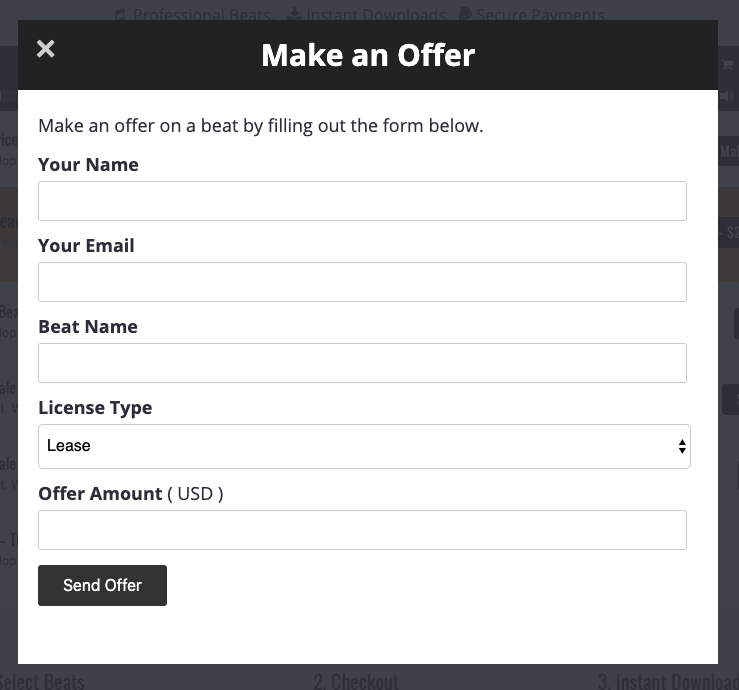
Task: Click the Your Name field label
Action: click(x=88, y=165)
